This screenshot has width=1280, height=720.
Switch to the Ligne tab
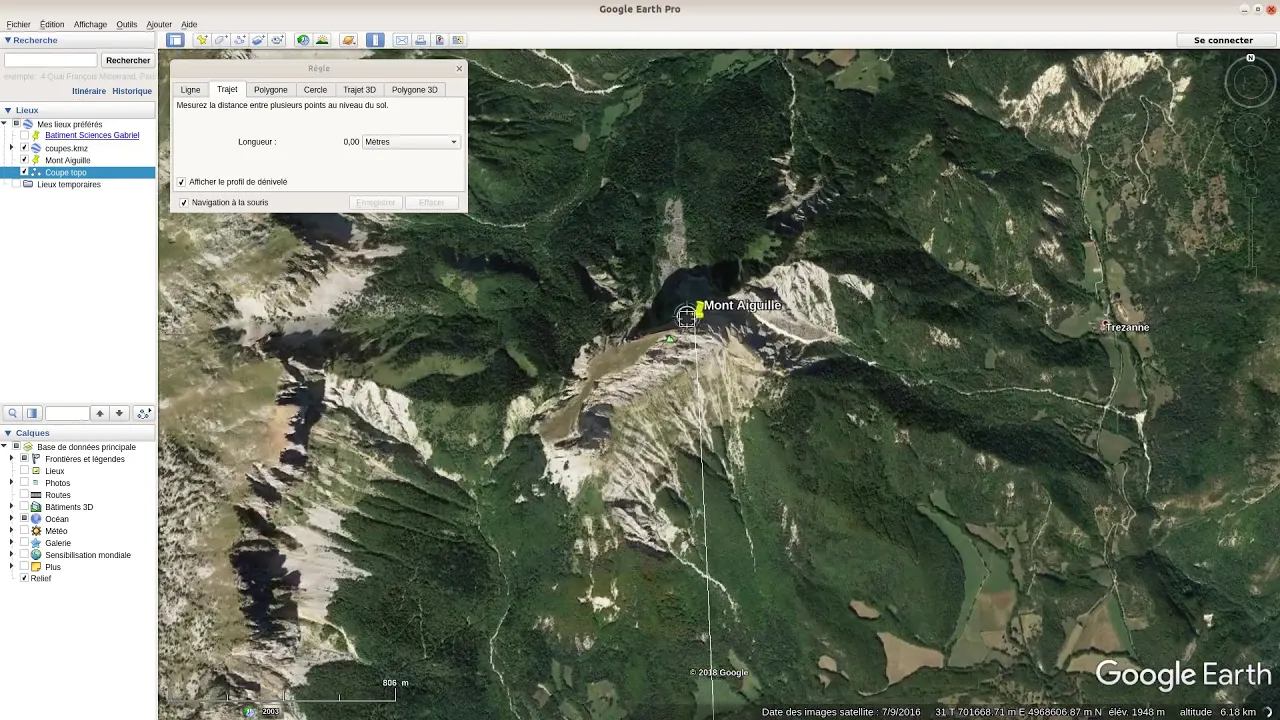pos(190,90)
